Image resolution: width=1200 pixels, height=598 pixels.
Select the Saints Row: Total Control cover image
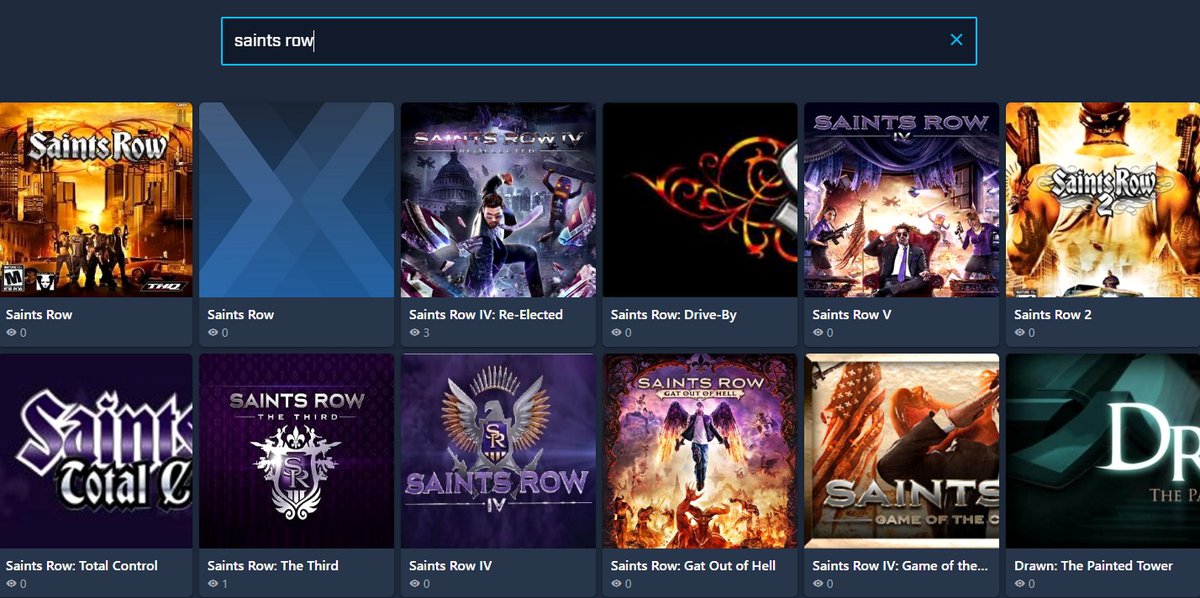(96, 451)
